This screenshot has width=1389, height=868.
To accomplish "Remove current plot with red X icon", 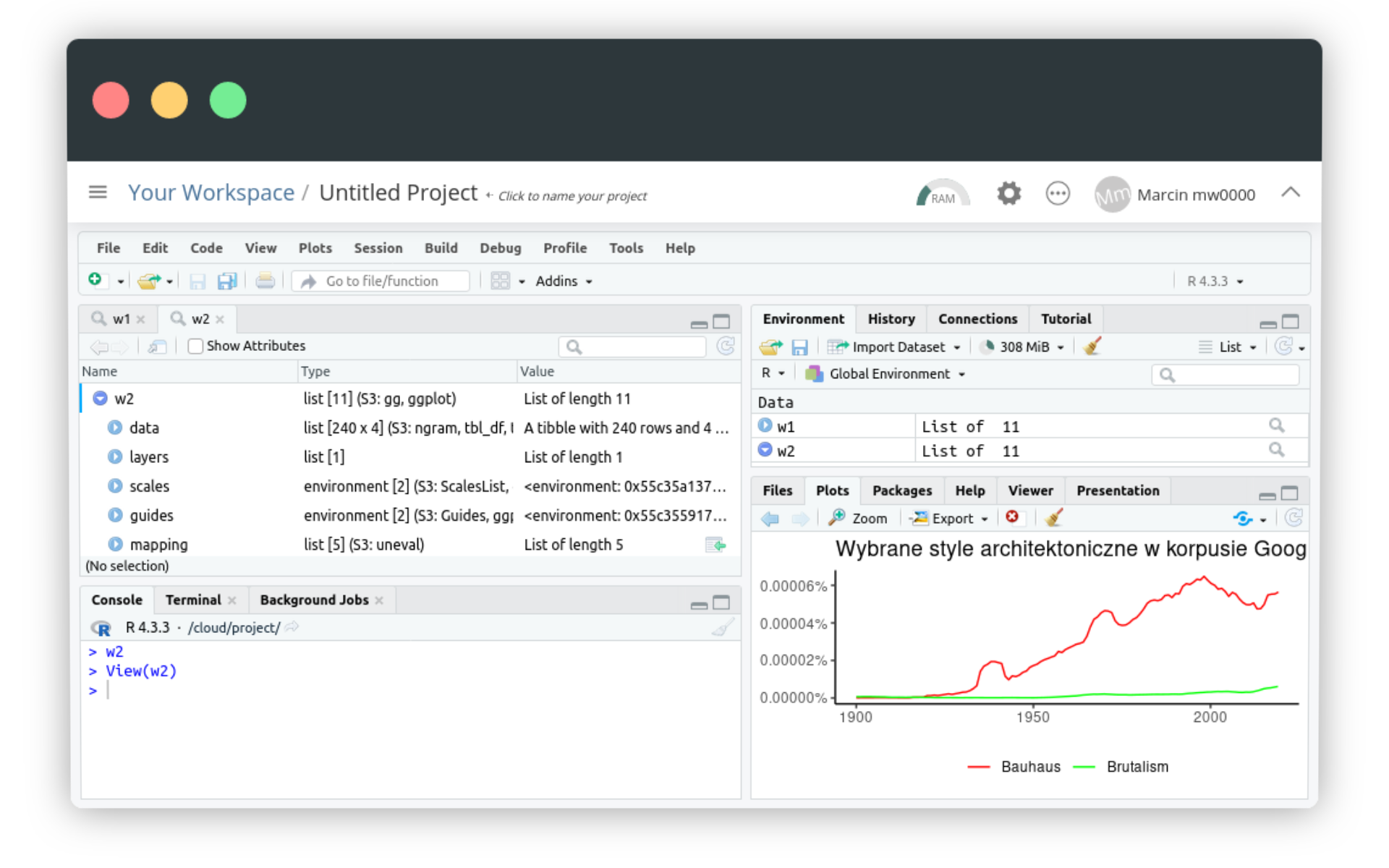I will click(1012, 517).
